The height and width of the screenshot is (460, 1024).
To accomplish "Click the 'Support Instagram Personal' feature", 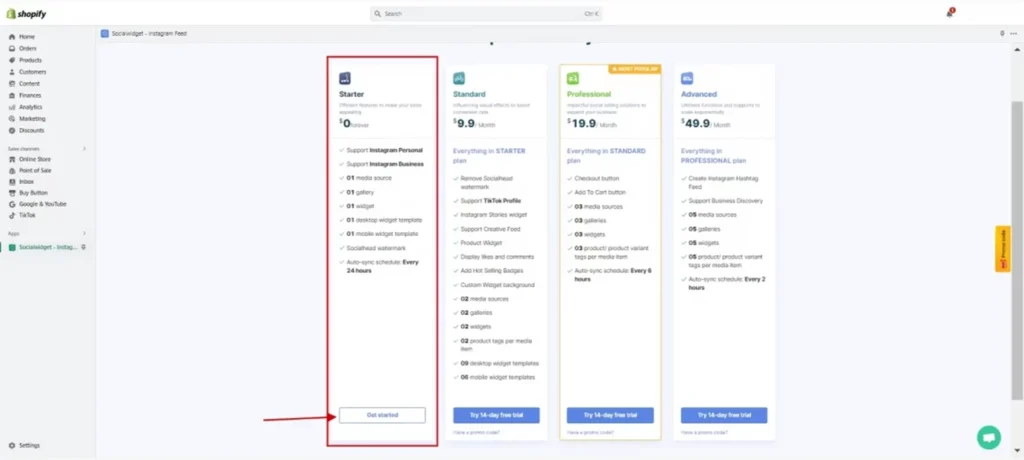I will coord(385,150).
